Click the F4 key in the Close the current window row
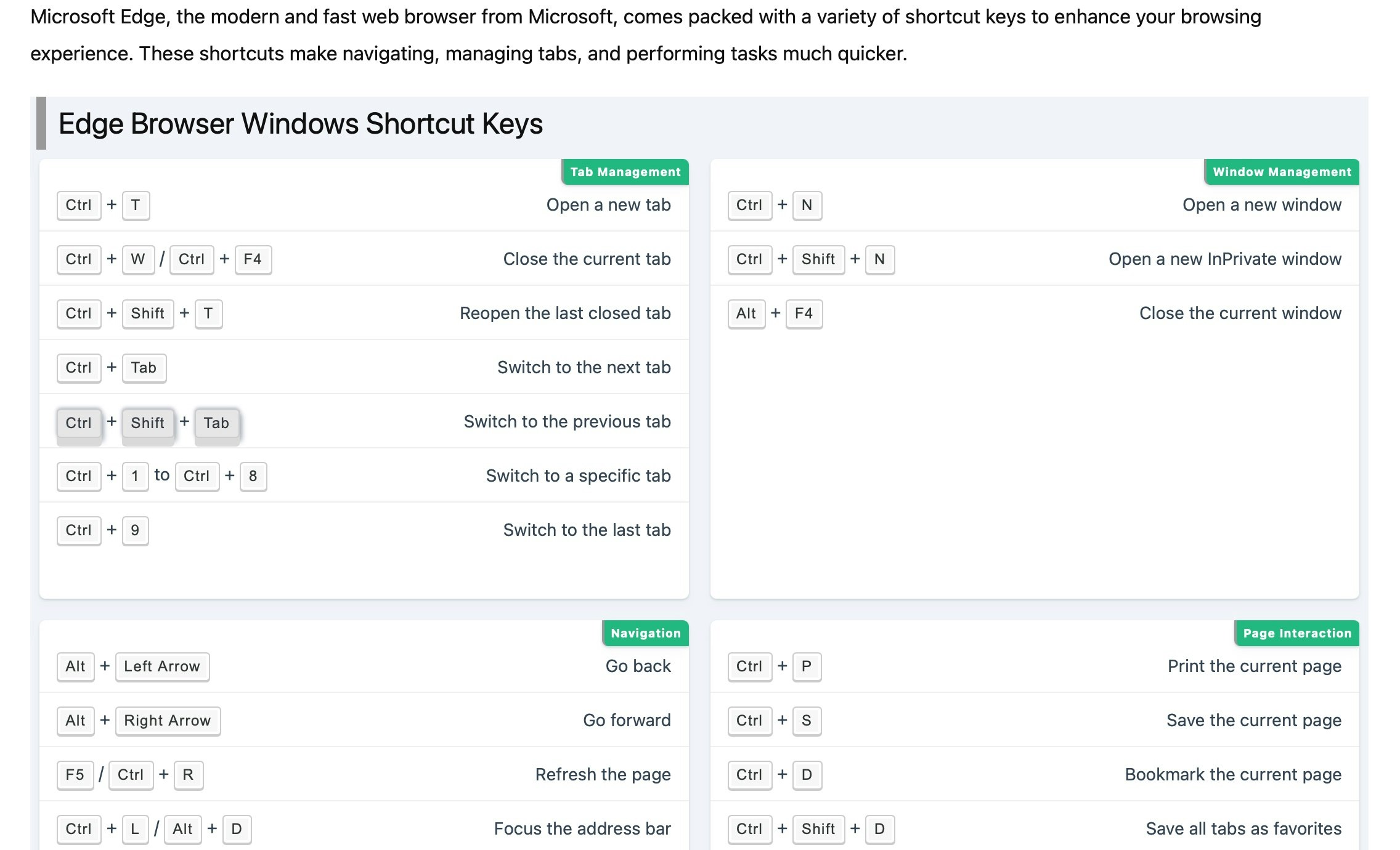The width and height of the screenshot is (1400, 850). point(804,314)
